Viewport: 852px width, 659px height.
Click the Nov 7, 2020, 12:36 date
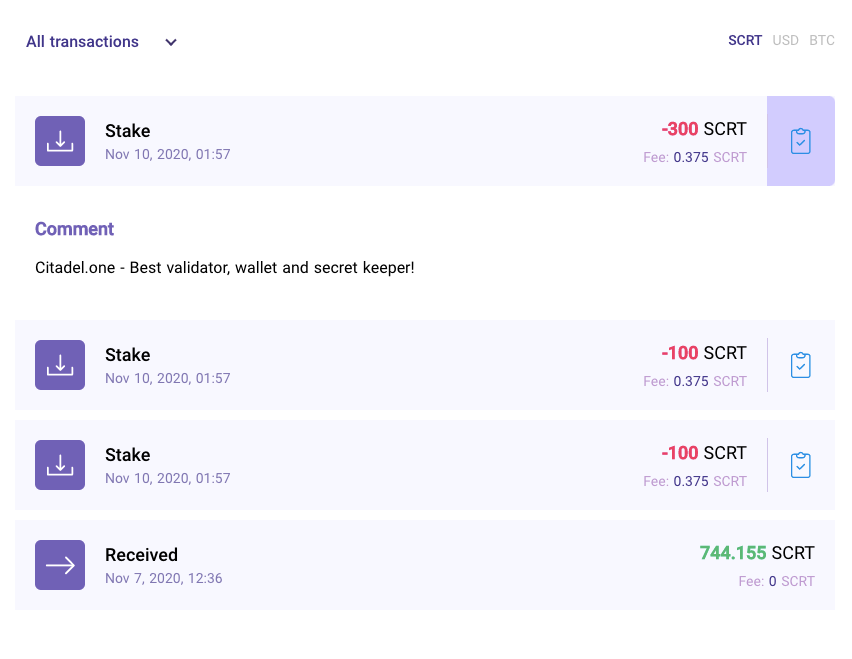[164, 579]
